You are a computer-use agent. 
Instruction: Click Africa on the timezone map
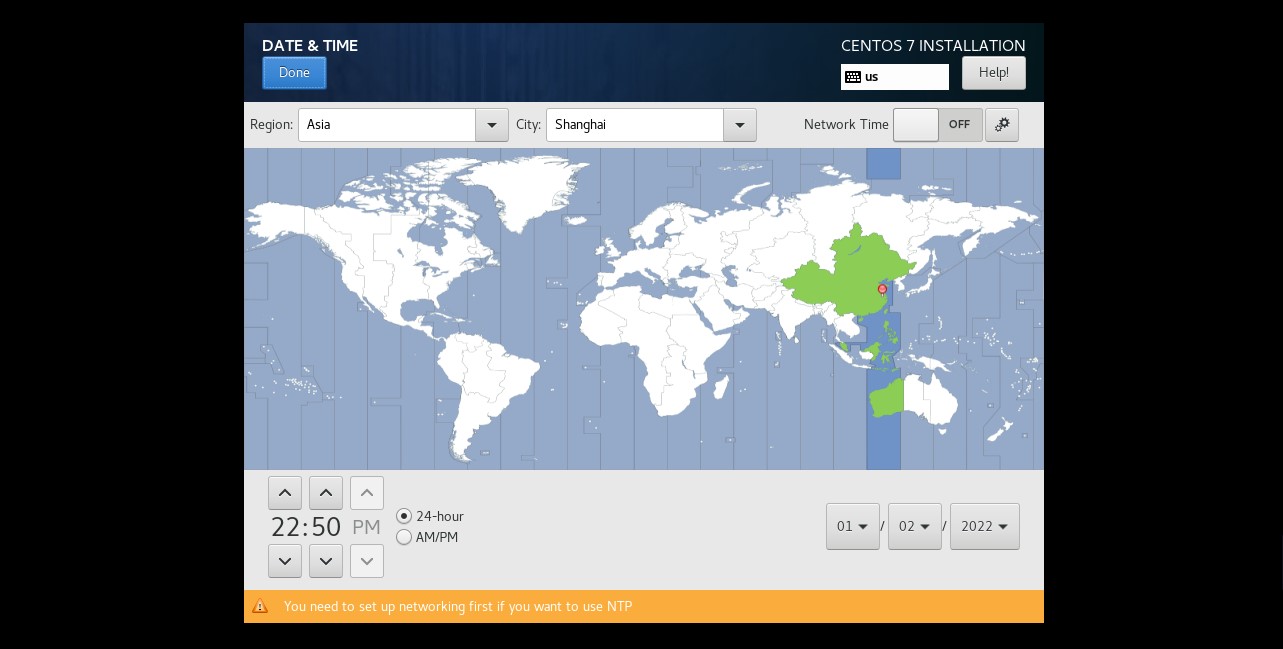pyautogui.click(x=655, y=350)
